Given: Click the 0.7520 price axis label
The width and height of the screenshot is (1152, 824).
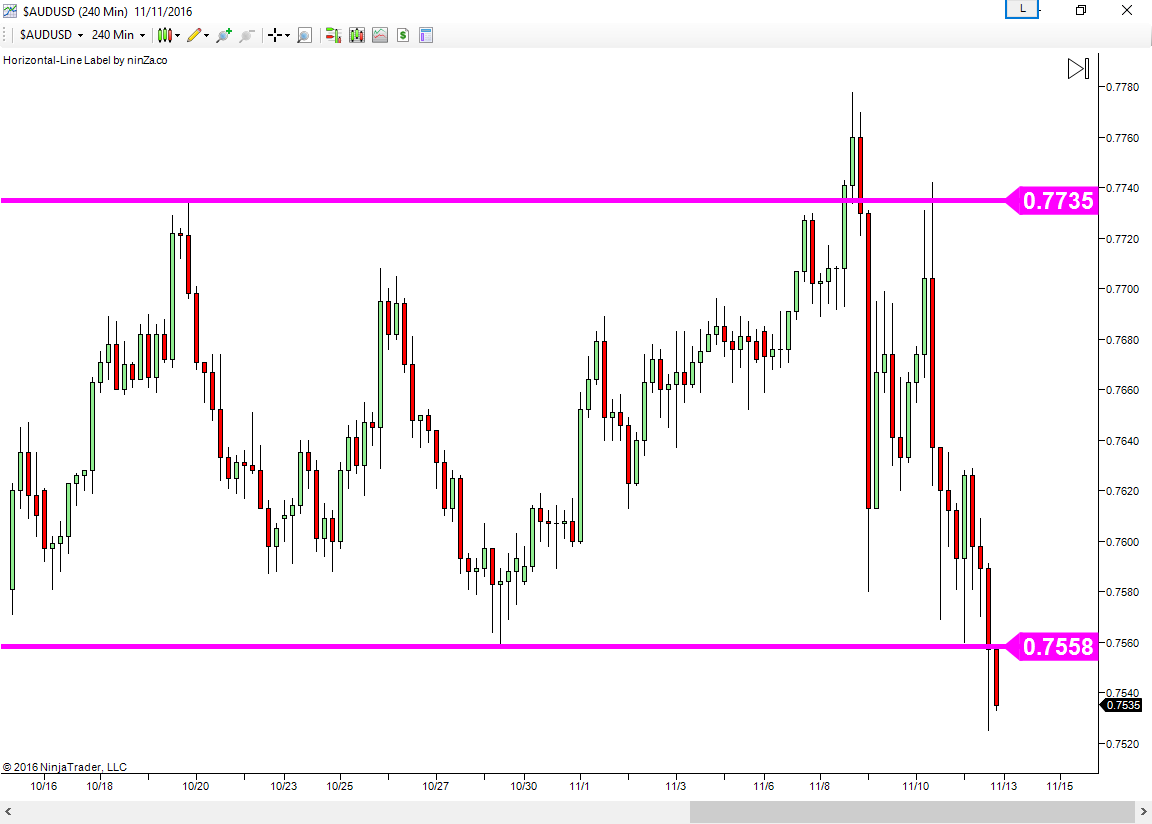Looking at the screenshot, I should tap(1123, 744).
